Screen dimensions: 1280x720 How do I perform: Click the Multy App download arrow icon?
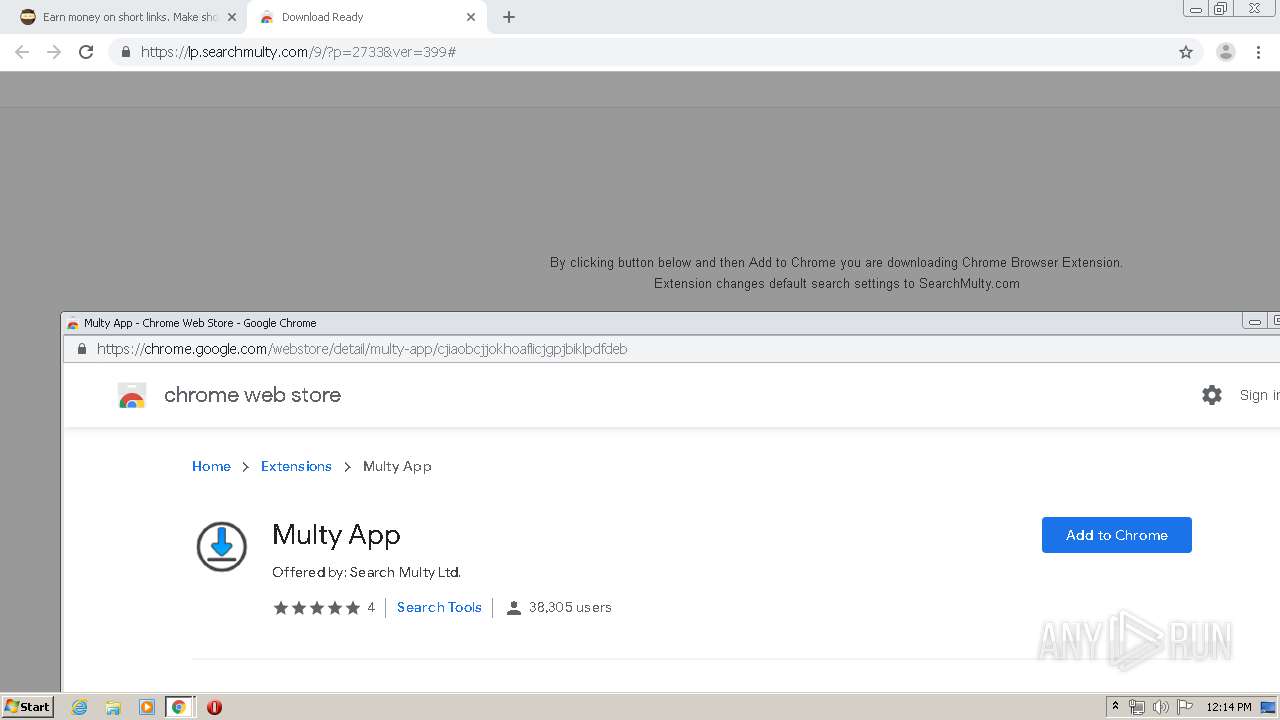[221, 546]
